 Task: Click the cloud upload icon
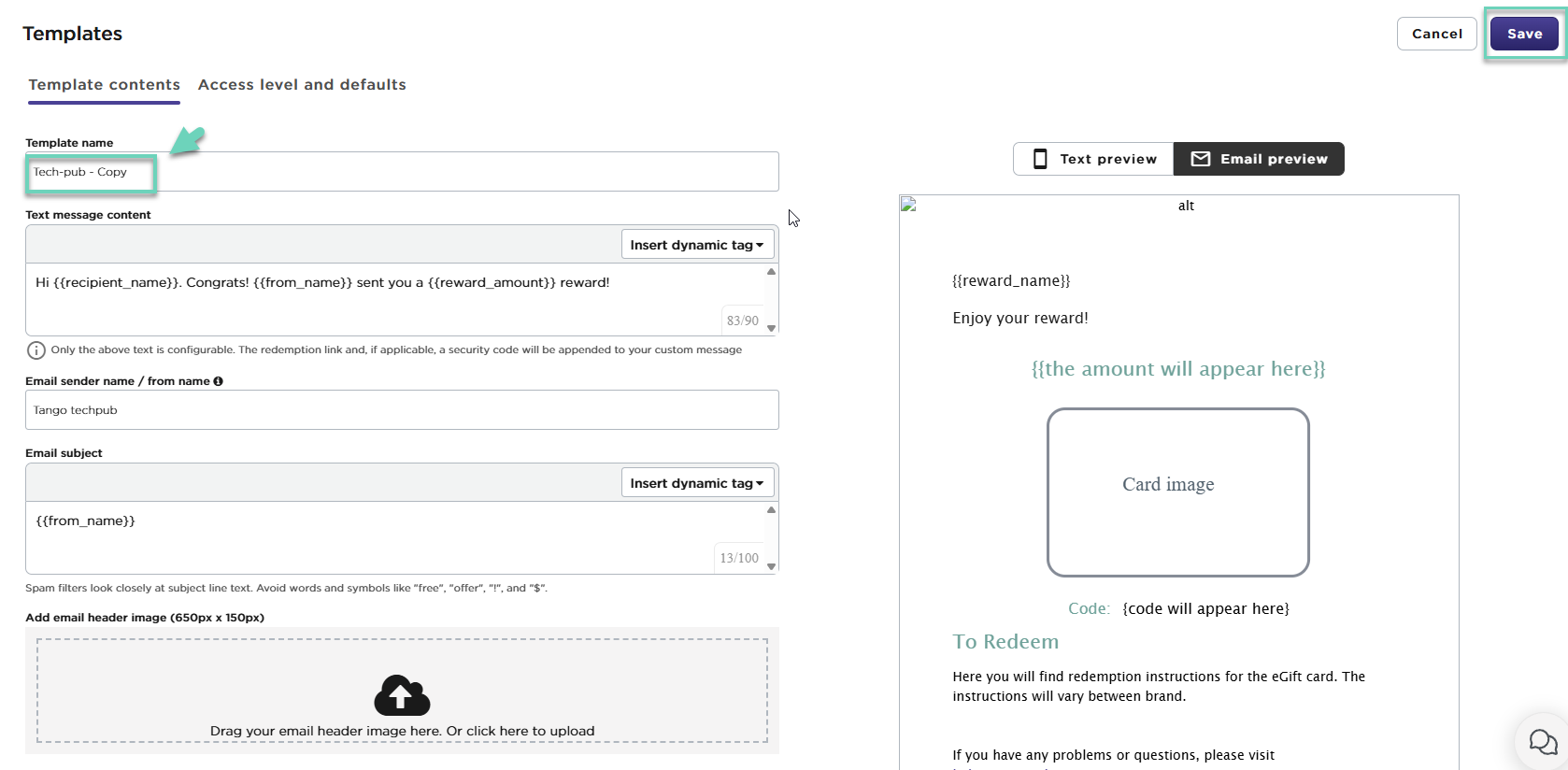(x=402, y=695)
